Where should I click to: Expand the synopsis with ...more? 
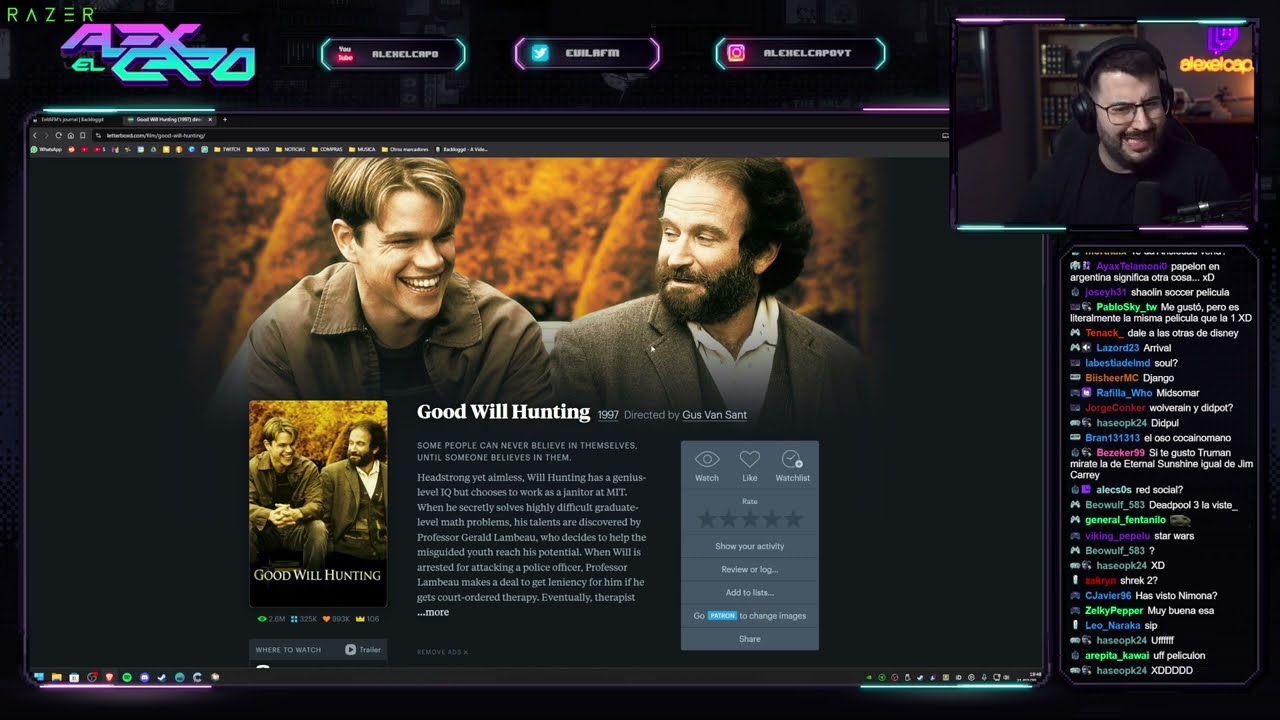click(433, 612)
